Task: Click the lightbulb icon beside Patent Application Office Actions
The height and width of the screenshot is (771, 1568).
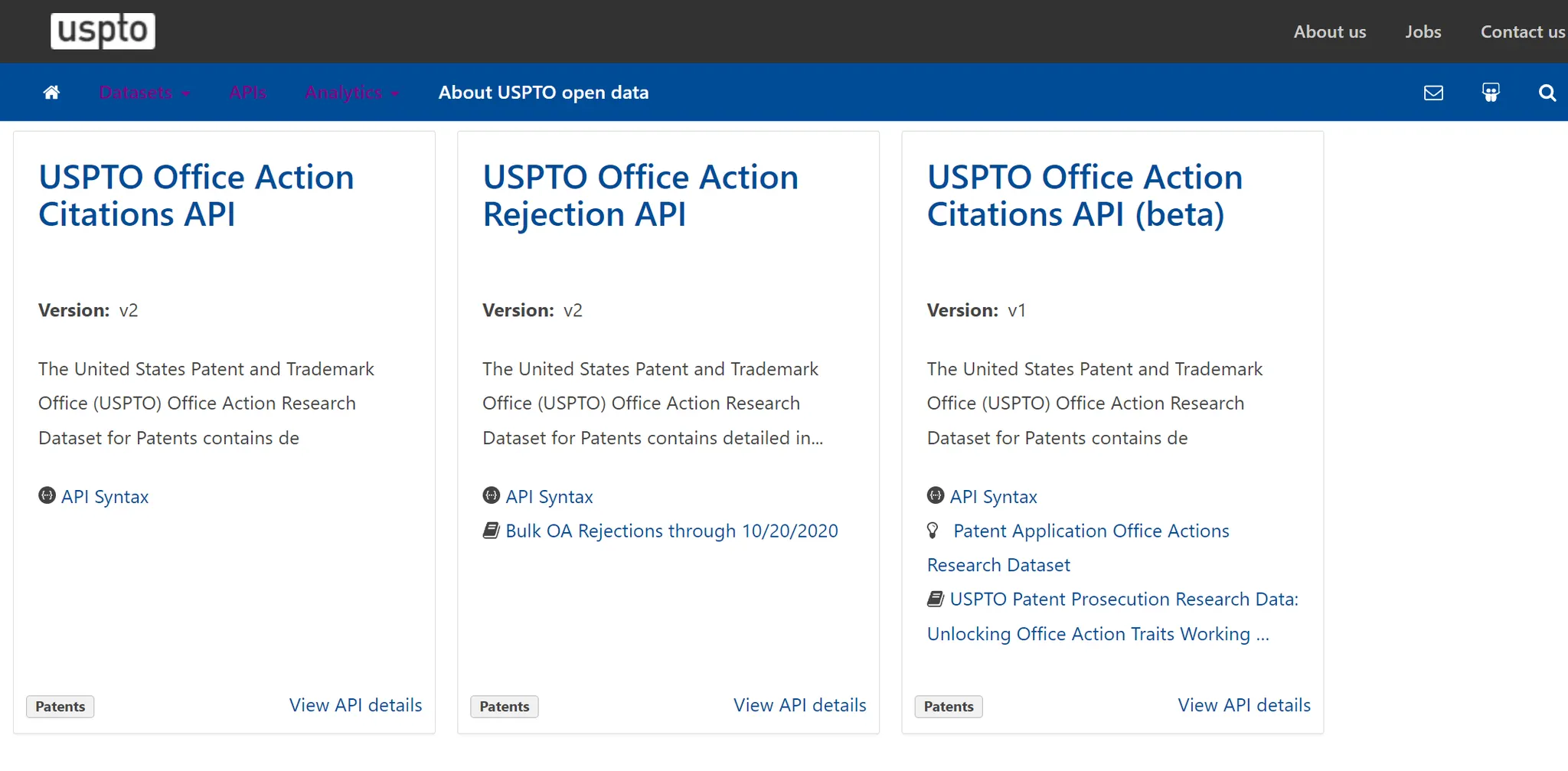Action: click(x=933, y=530)
